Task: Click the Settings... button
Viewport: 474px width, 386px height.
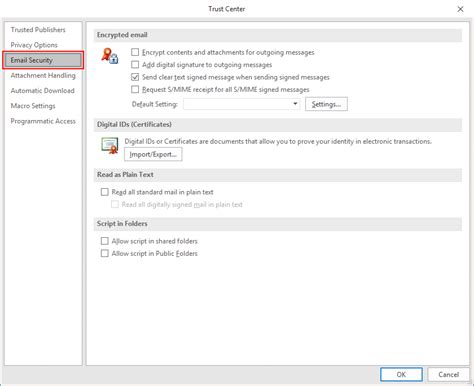Action: click(x=326, y=104)
